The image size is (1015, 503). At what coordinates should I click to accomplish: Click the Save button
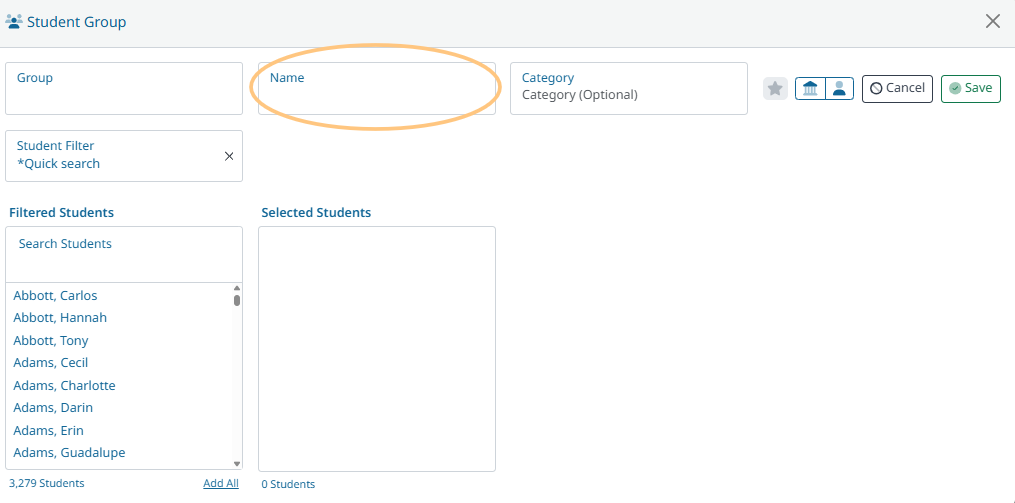(x=970, y=88)
